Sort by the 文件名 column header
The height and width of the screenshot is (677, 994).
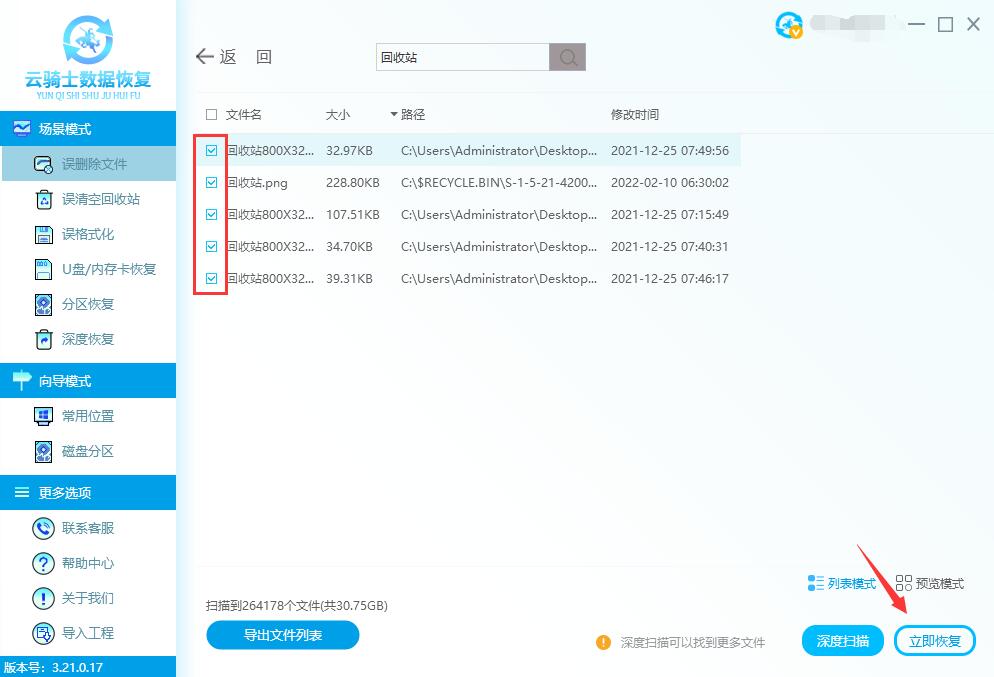[243, 115]
